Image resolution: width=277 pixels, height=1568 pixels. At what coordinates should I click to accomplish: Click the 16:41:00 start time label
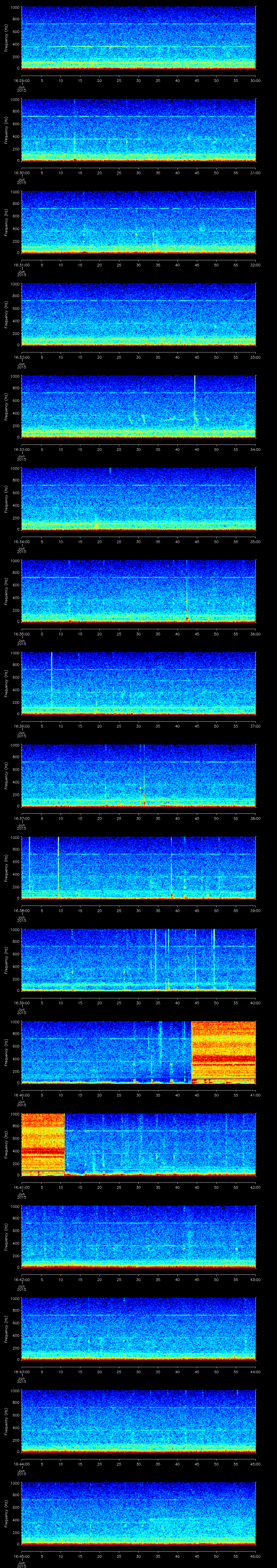pos(21,1187)
